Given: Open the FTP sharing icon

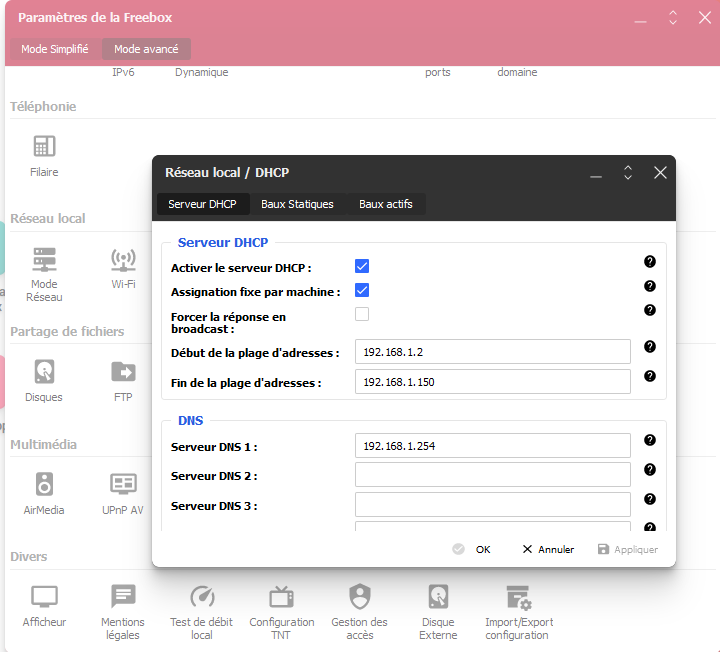Looking at the screenshot, I should point(123,371).
